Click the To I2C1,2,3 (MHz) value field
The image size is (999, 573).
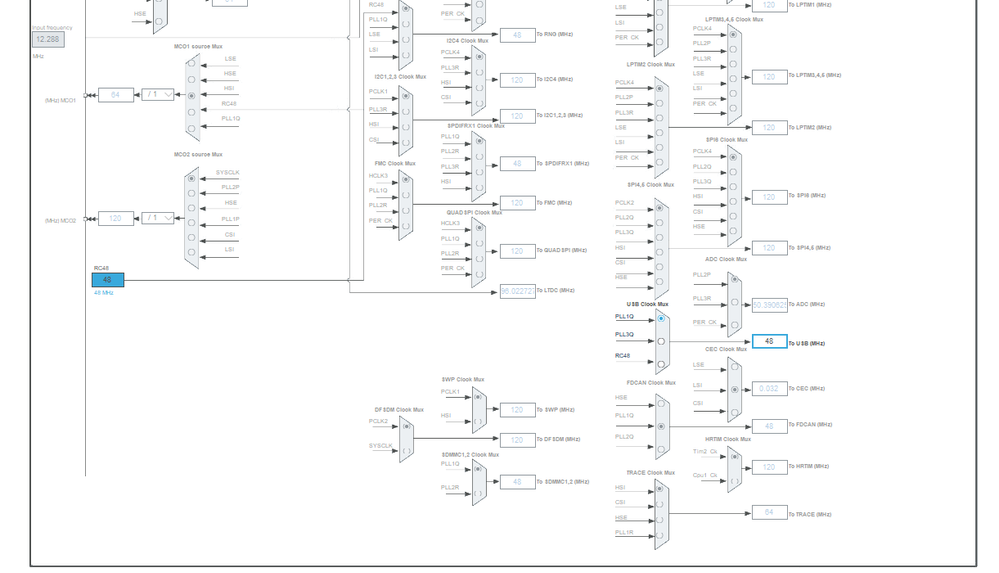point(517,116)
